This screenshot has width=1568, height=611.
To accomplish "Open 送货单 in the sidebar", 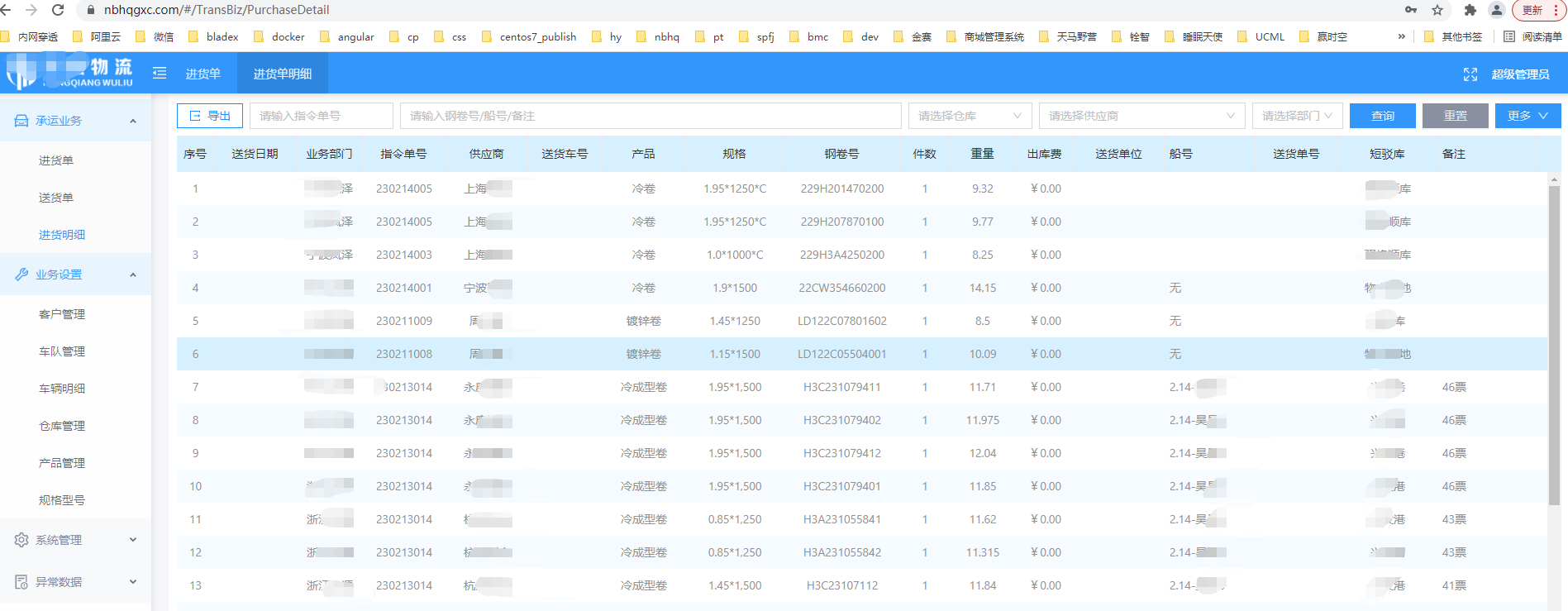I will tap(56, 198).
